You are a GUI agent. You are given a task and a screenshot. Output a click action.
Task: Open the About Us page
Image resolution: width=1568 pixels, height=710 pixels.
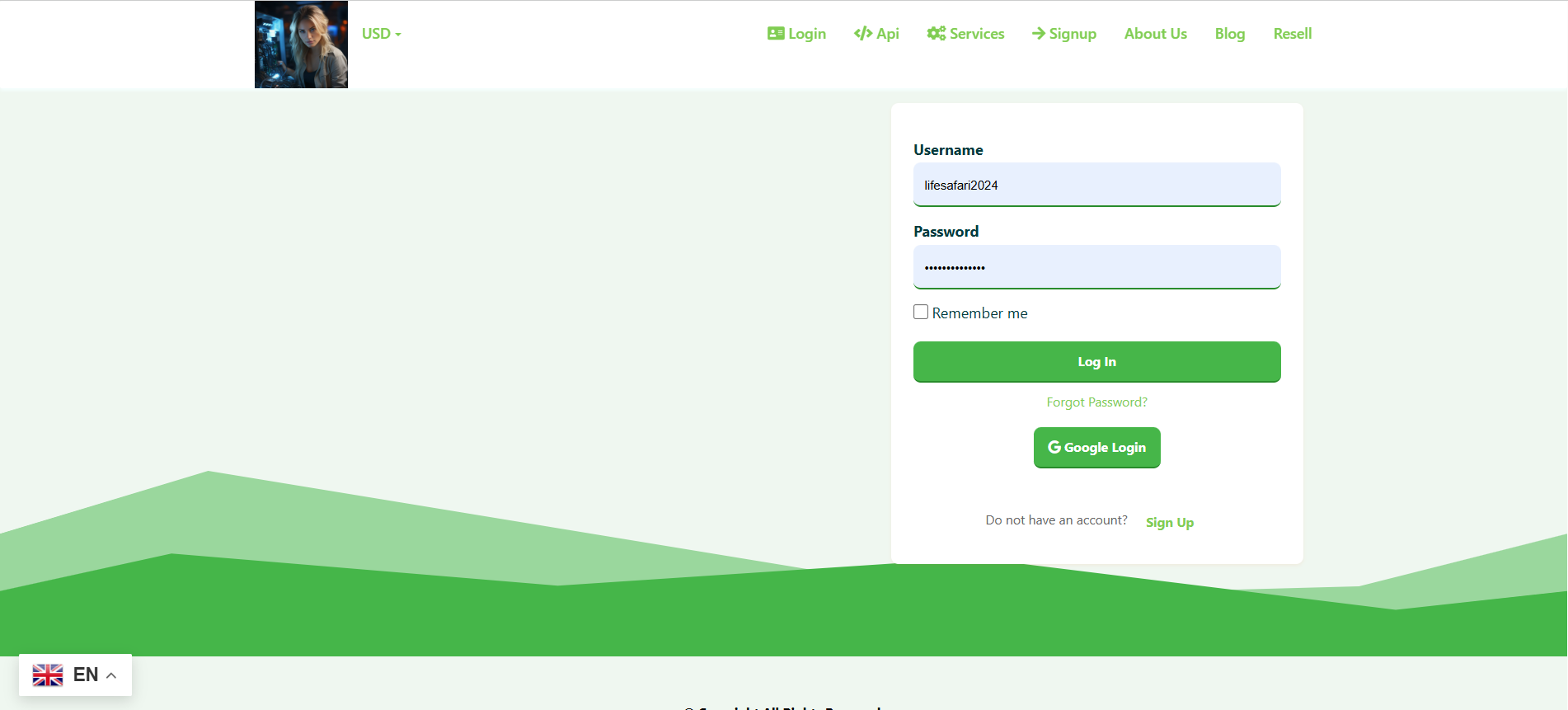coord(1155,34)
